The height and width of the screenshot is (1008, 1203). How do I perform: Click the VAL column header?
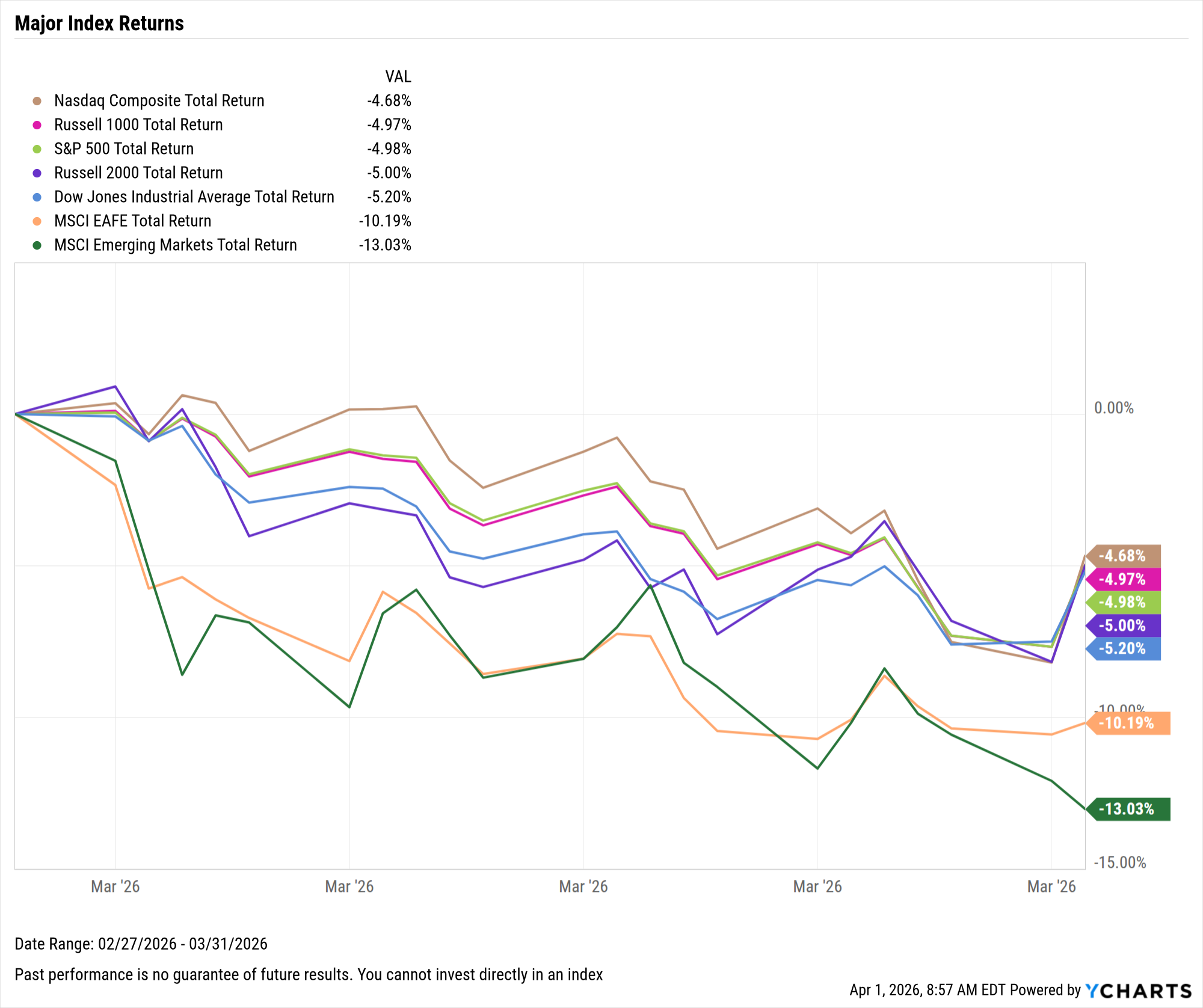point(398,76)
